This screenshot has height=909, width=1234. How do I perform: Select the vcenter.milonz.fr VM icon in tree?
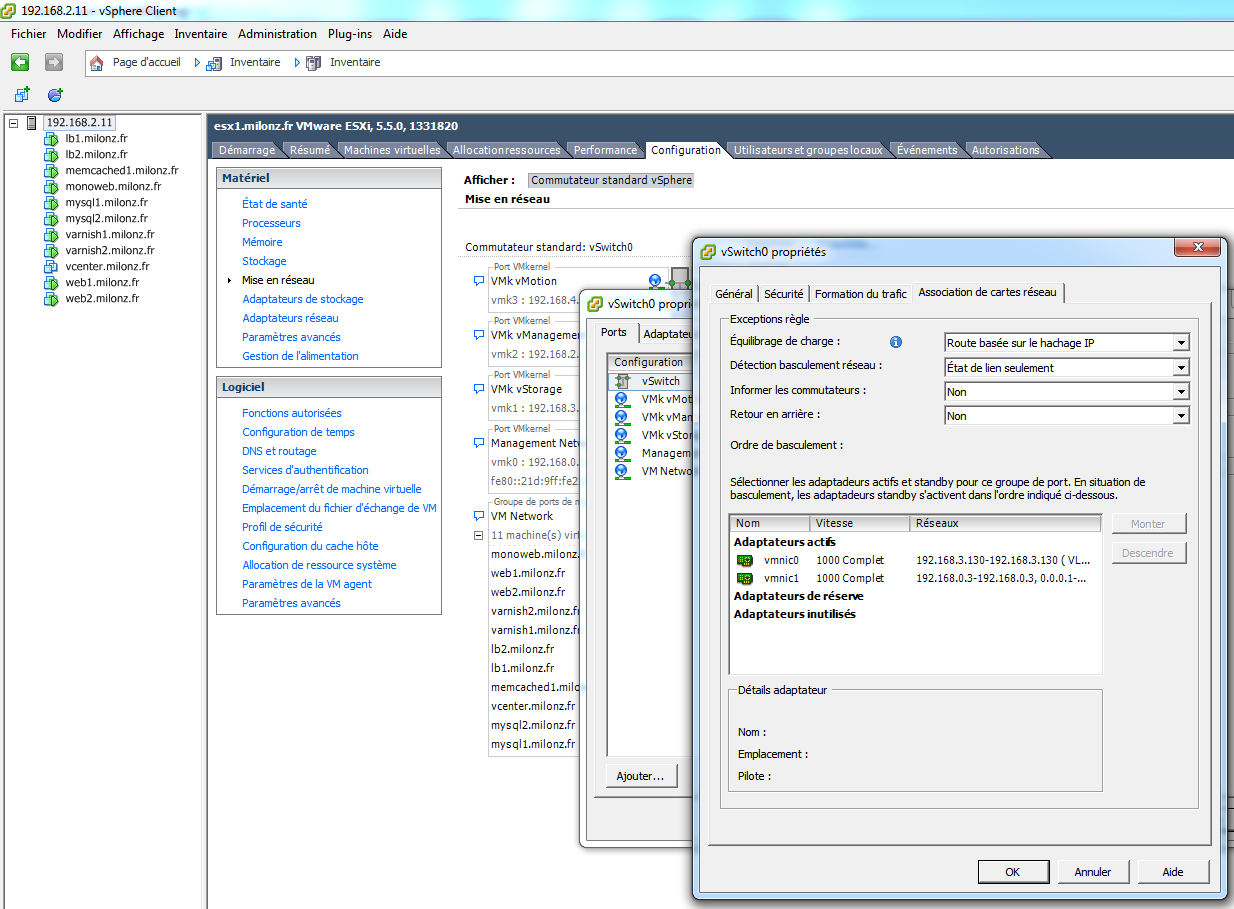[x=51, y=266]
